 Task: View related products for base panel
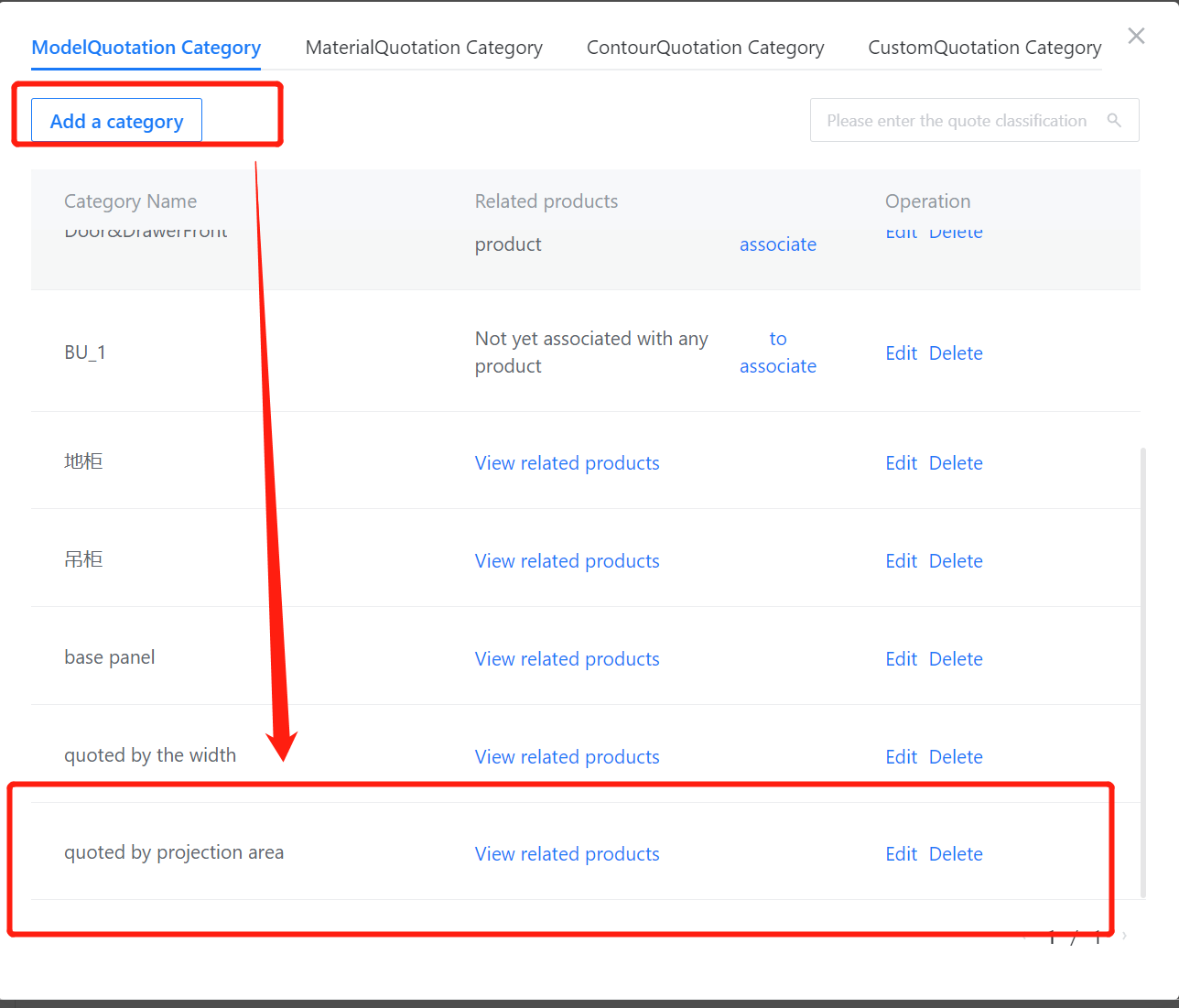(x=567, y=659)
